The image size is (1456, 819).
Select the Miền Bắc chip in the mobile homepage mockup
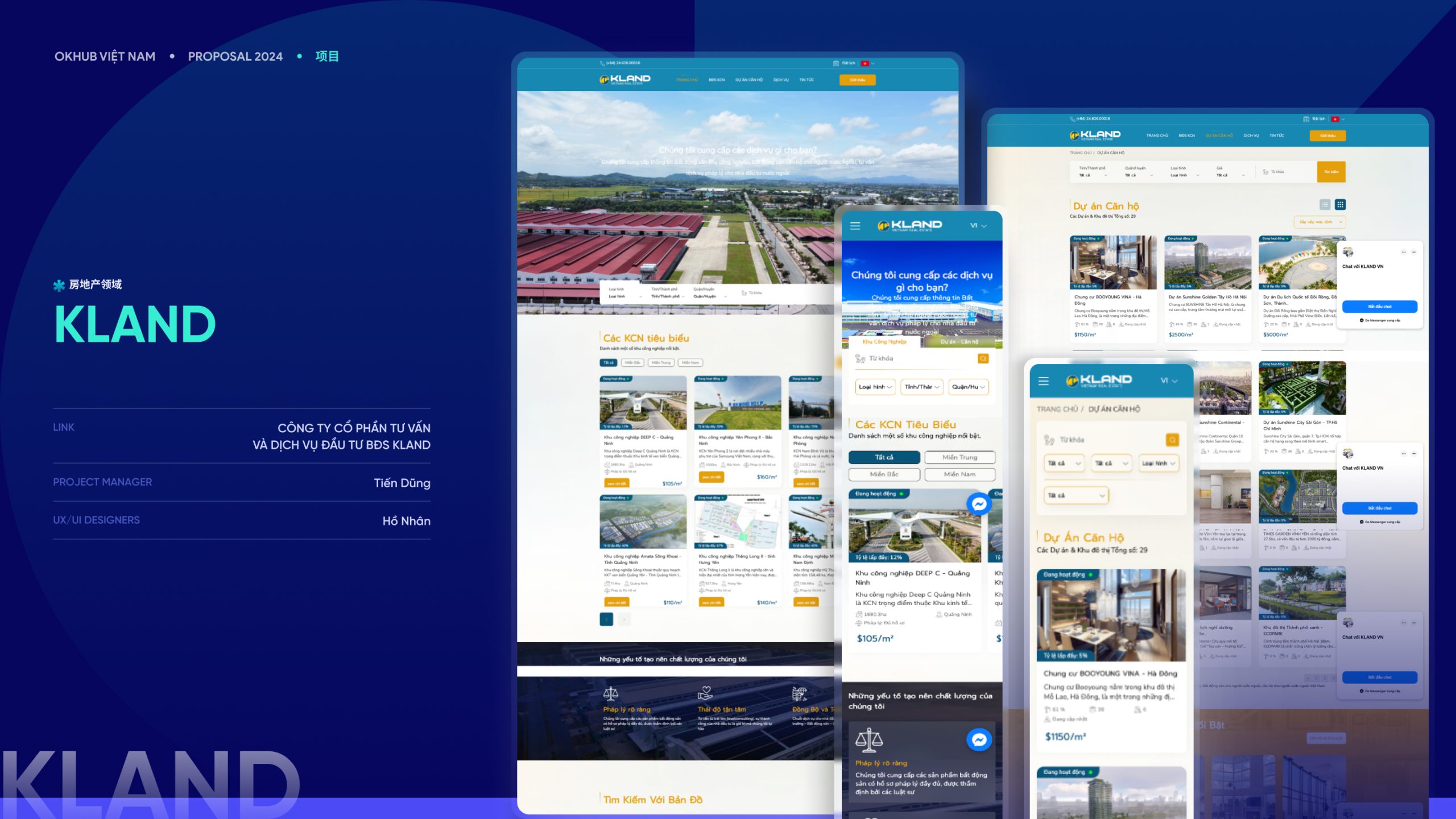click(x=884, y=474)
